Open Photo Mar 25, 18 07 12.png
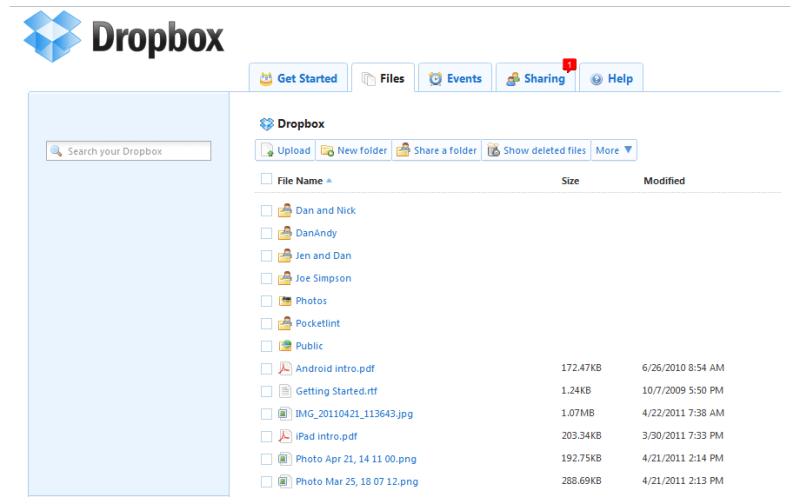This screenshot has width=800, height=504. 357,482
